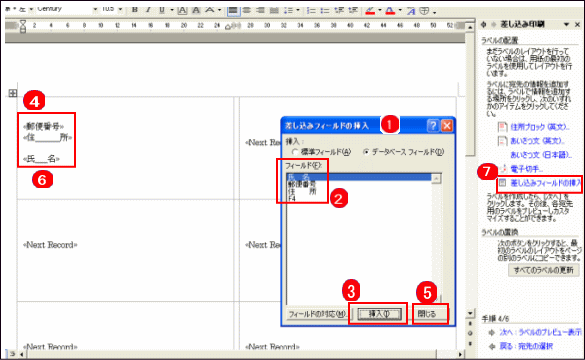Select the データベース フィールド(D) radio button

[366, 152]
